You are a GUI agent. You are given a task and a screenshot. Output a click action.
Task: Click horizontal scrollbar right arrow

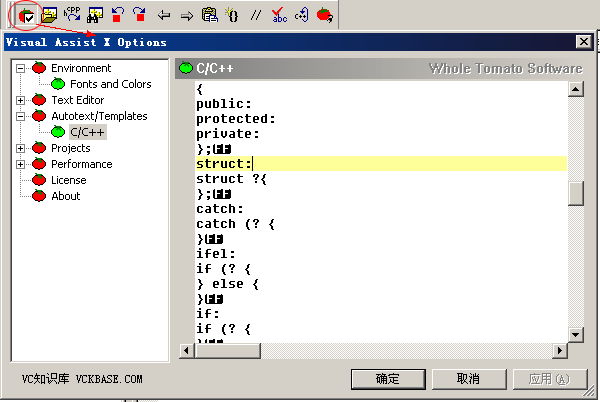559,350
